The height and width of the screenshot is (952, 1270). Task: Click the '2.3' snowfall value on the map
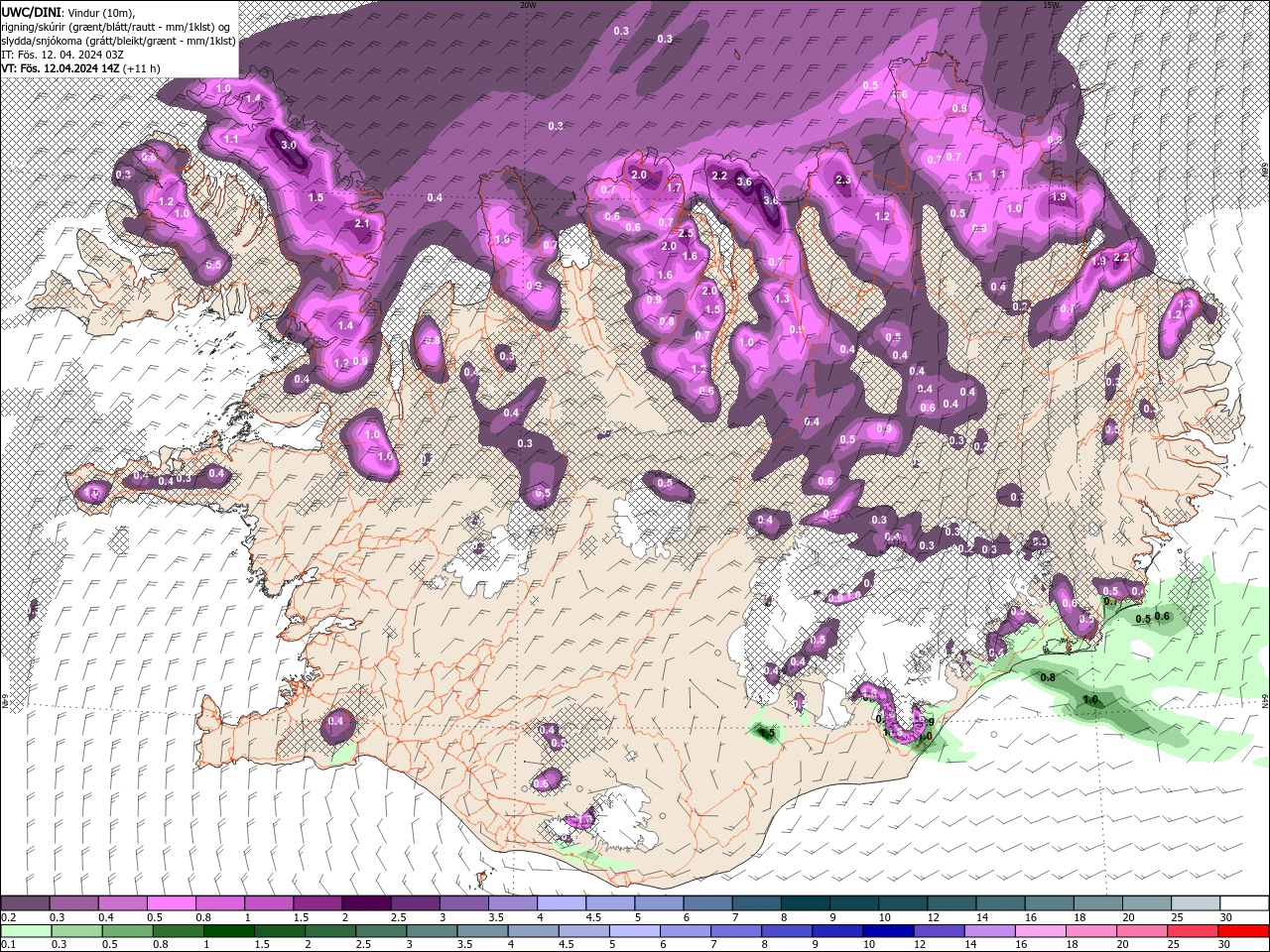pyautogui.click(x=844, y=180)
